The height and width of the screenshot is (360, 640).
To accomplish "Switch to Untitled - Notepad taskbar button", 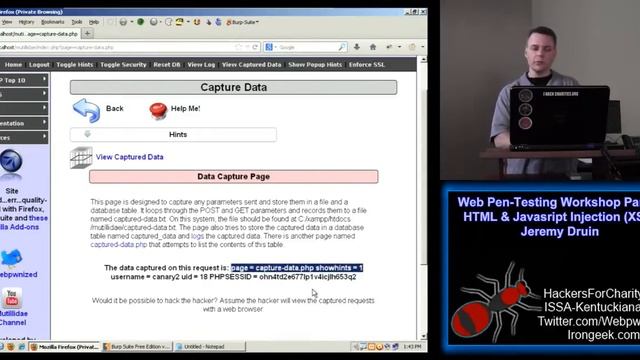I will coord(210,347).
